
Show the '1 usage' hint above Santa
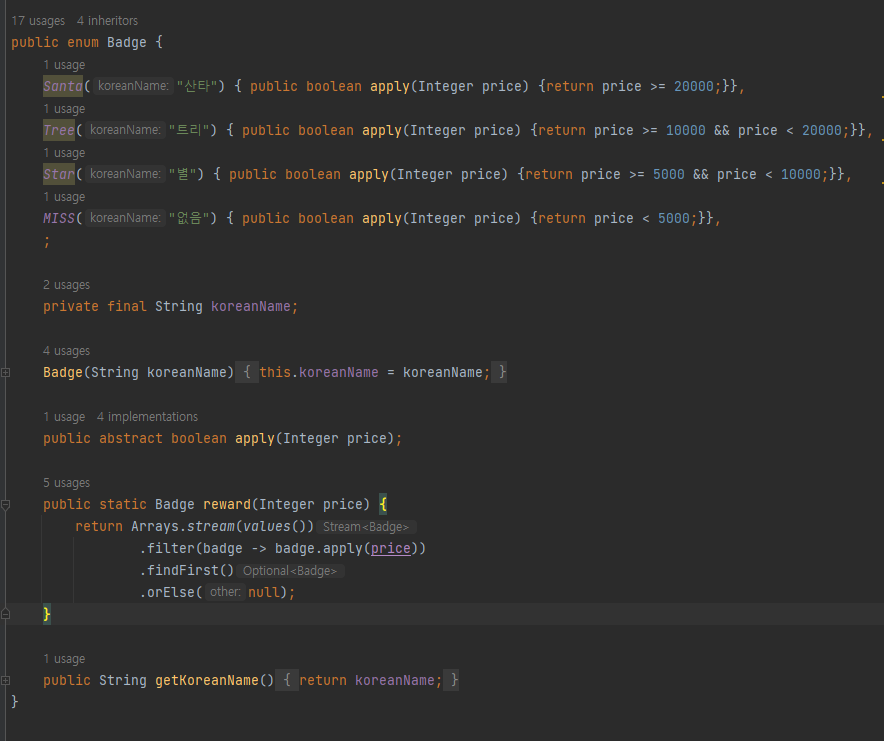64,65
